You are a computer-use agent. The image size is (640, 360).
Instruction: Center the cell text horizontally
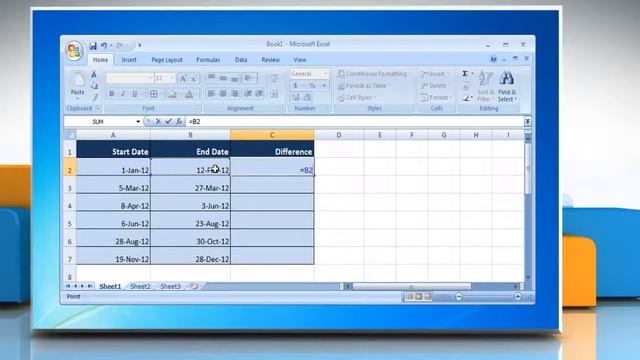[x=223, y=94]
